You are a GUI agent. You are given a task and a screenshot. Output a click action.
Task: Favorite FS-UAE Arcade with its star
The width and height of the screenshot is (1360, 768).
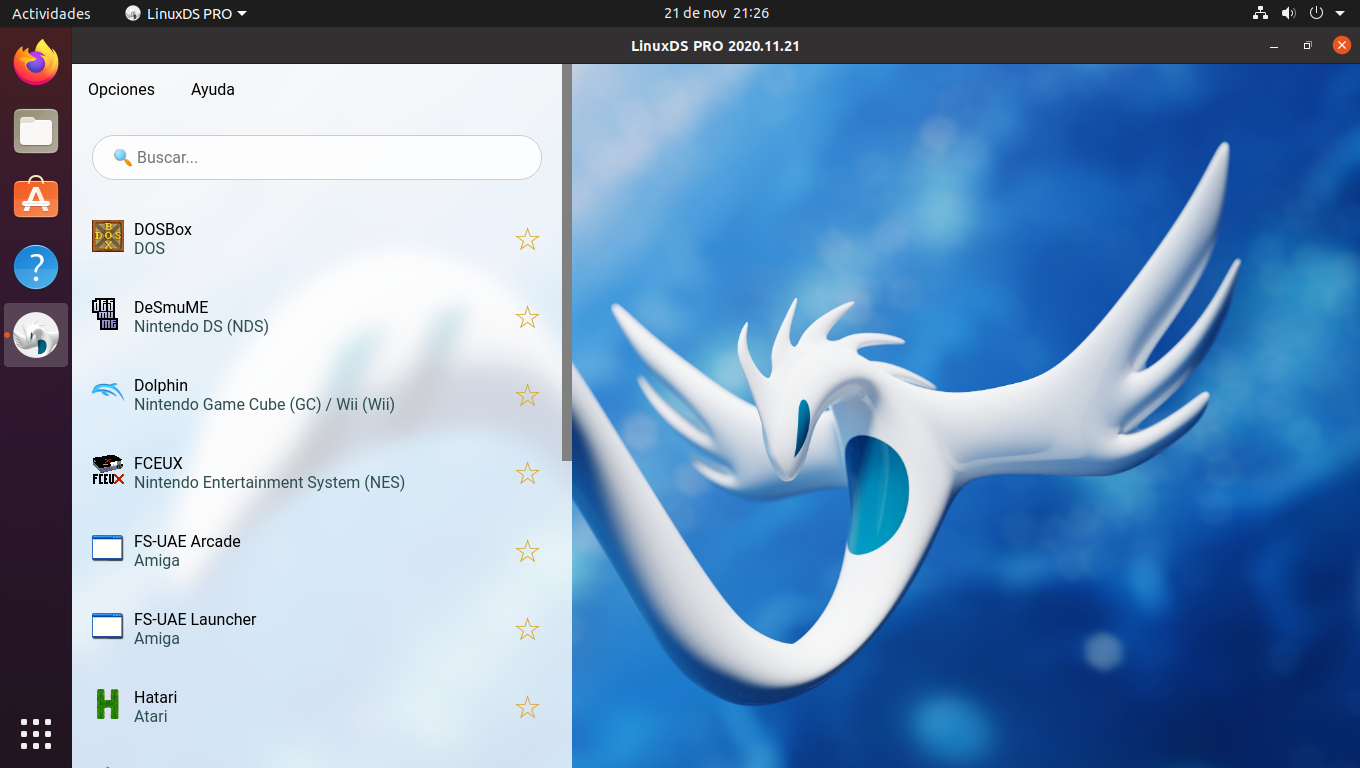pos(527,551)
